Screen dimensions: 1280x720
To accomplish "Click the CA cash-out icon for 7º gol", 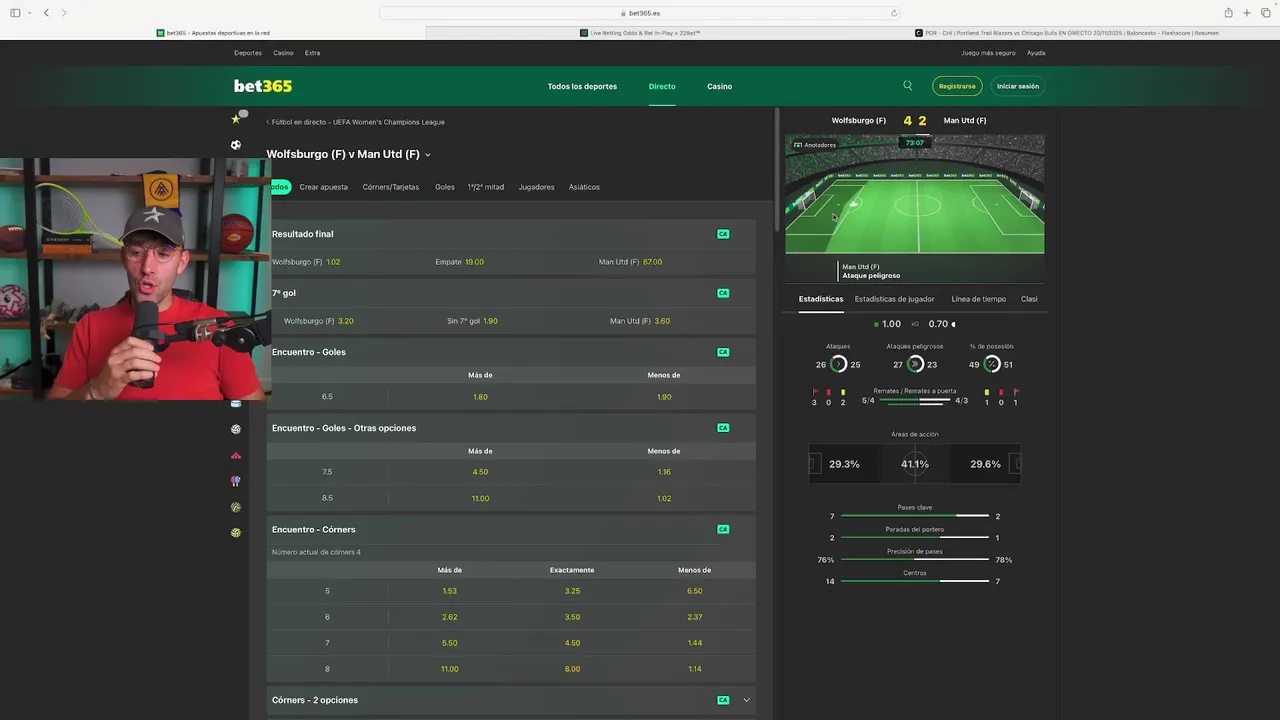I will pos(723,293).
